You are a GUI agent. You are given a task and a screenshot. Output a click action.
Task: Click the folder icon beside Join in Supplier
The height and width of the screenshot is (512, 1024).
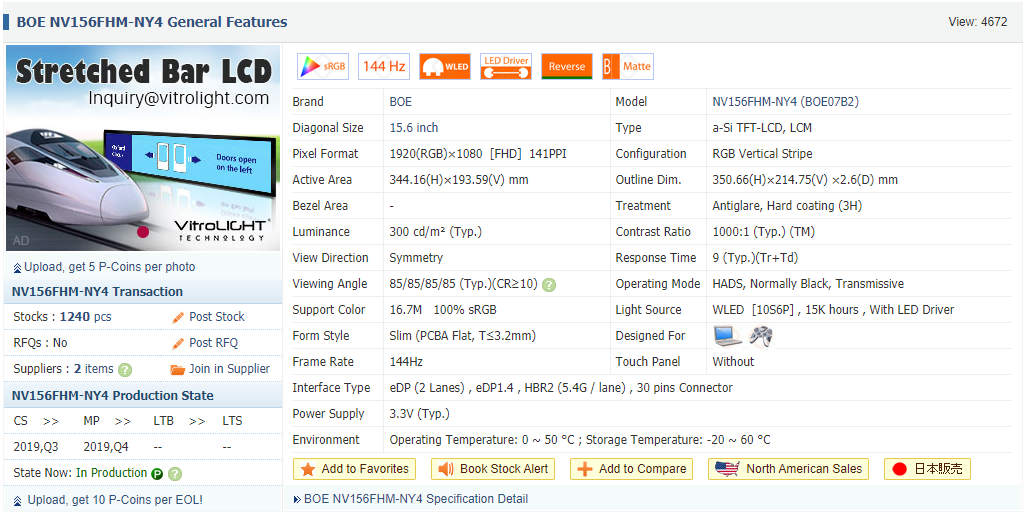tap(178, 370)
